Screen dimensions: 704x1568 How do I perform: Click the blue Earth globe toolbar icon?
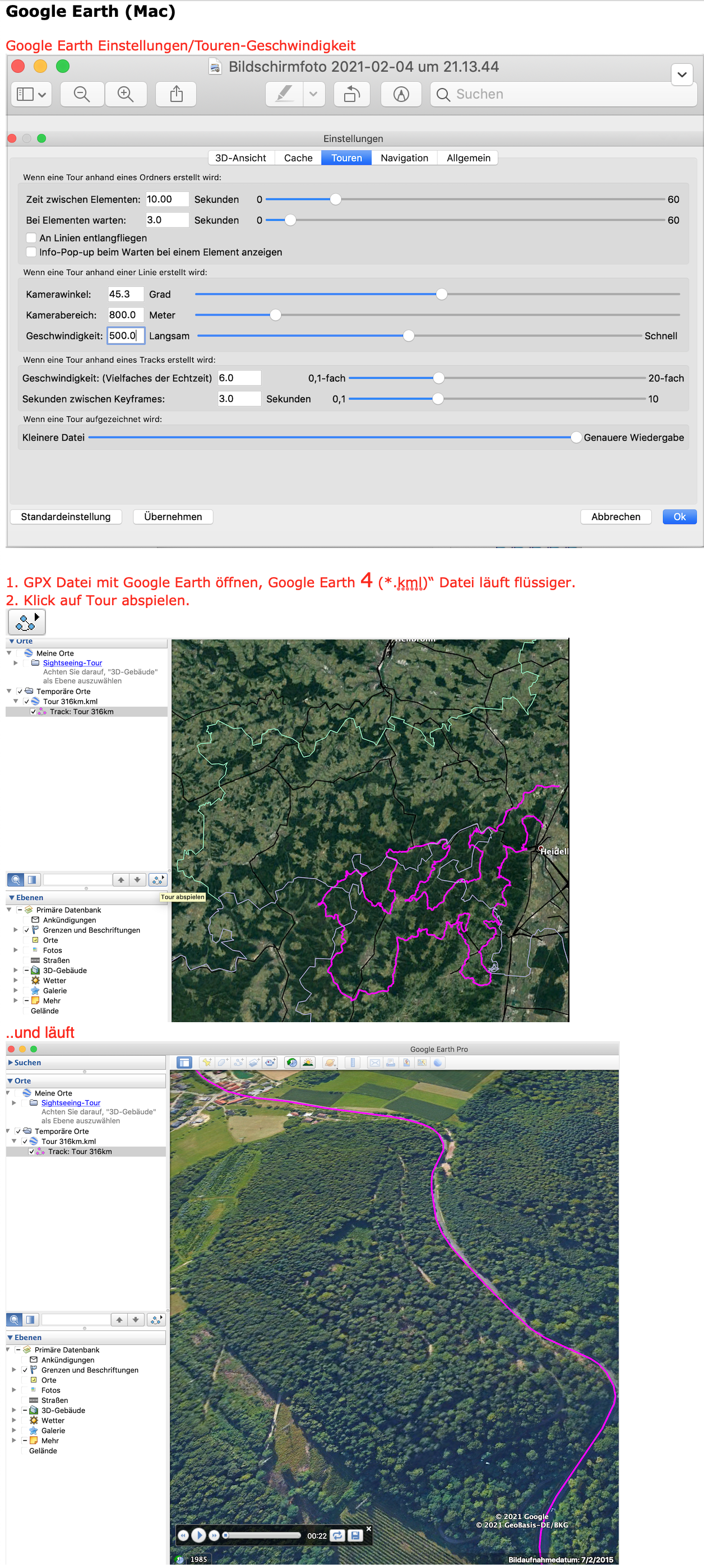click(x=438, y=1062)
